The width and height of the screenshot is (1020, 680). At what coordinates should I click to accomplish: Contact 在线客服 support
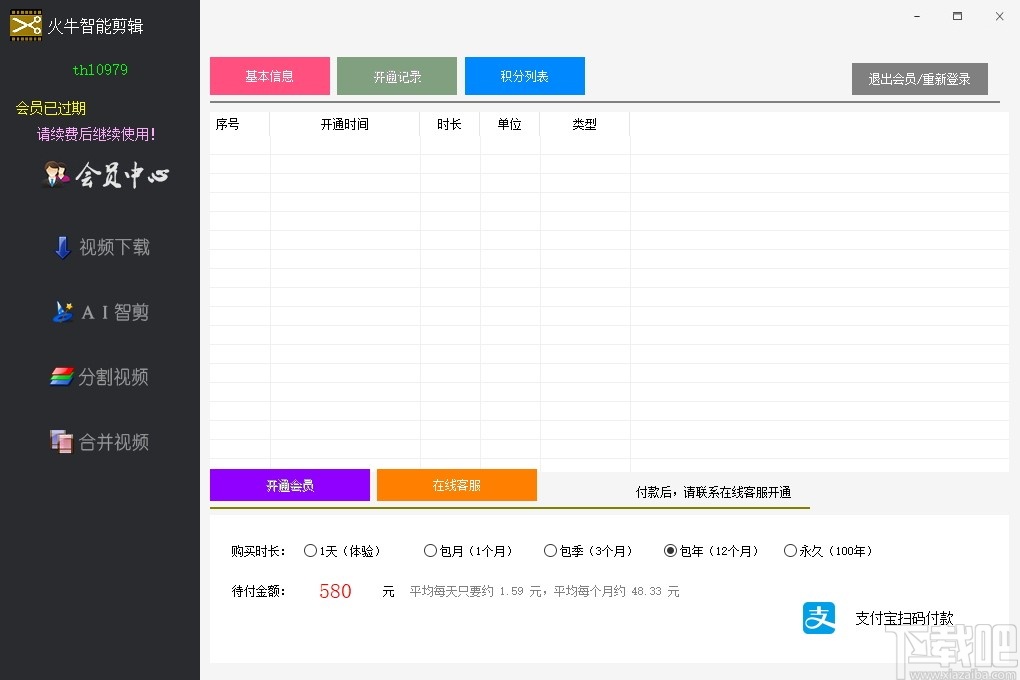click(x=456, y=485)
